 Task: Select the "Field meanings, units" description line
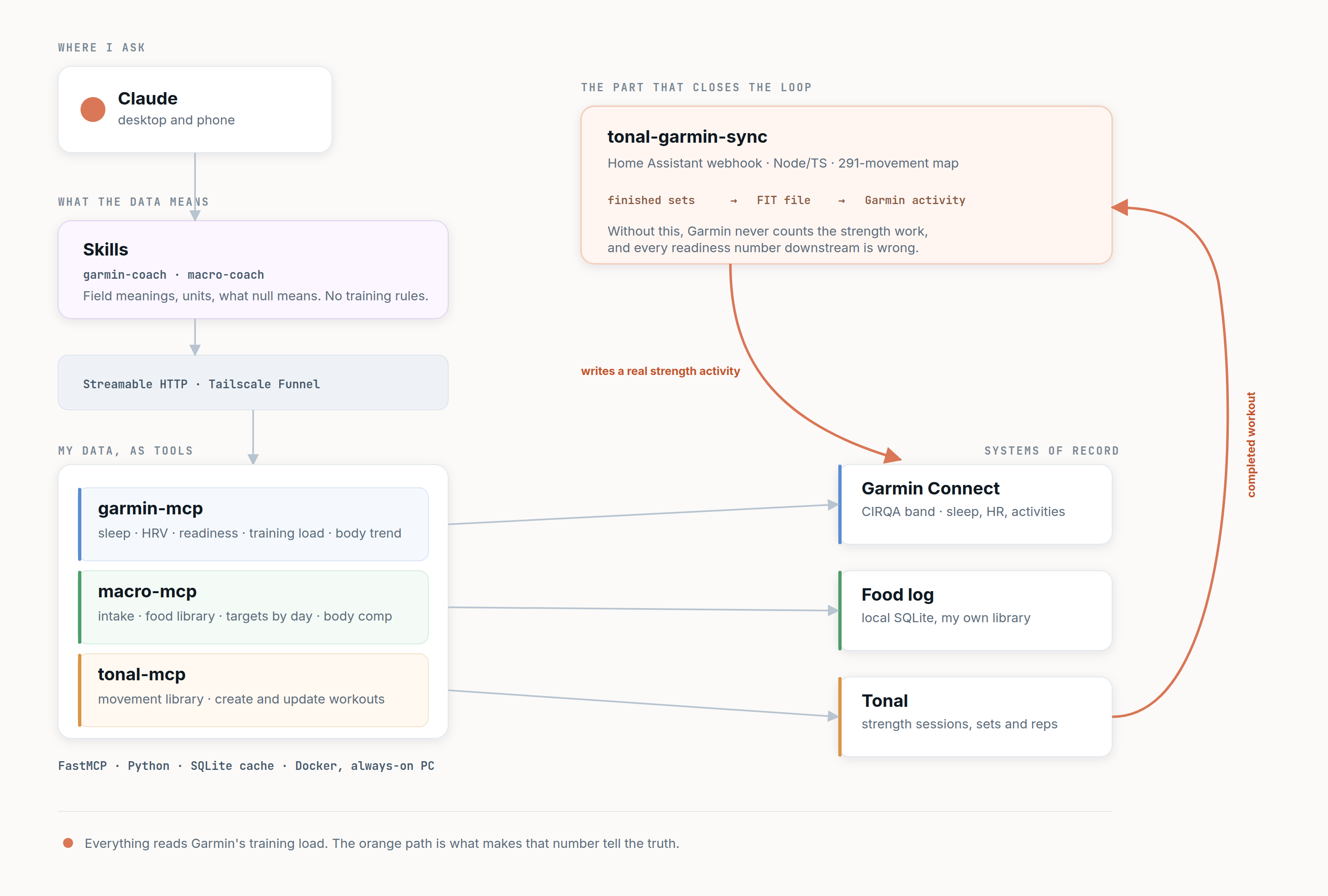tap(255, 296)
